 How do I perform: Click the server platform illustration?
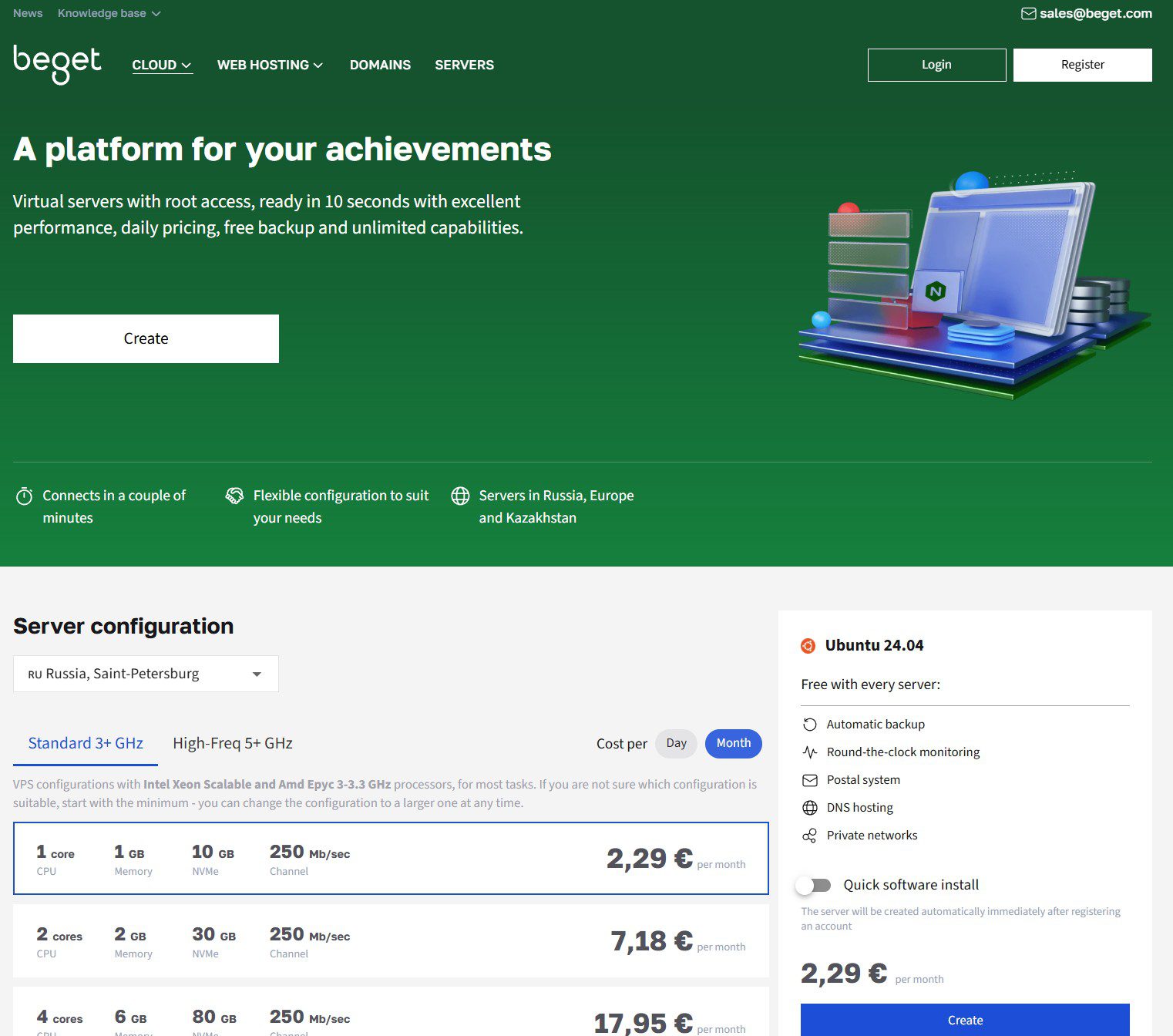tap(975, 284)
